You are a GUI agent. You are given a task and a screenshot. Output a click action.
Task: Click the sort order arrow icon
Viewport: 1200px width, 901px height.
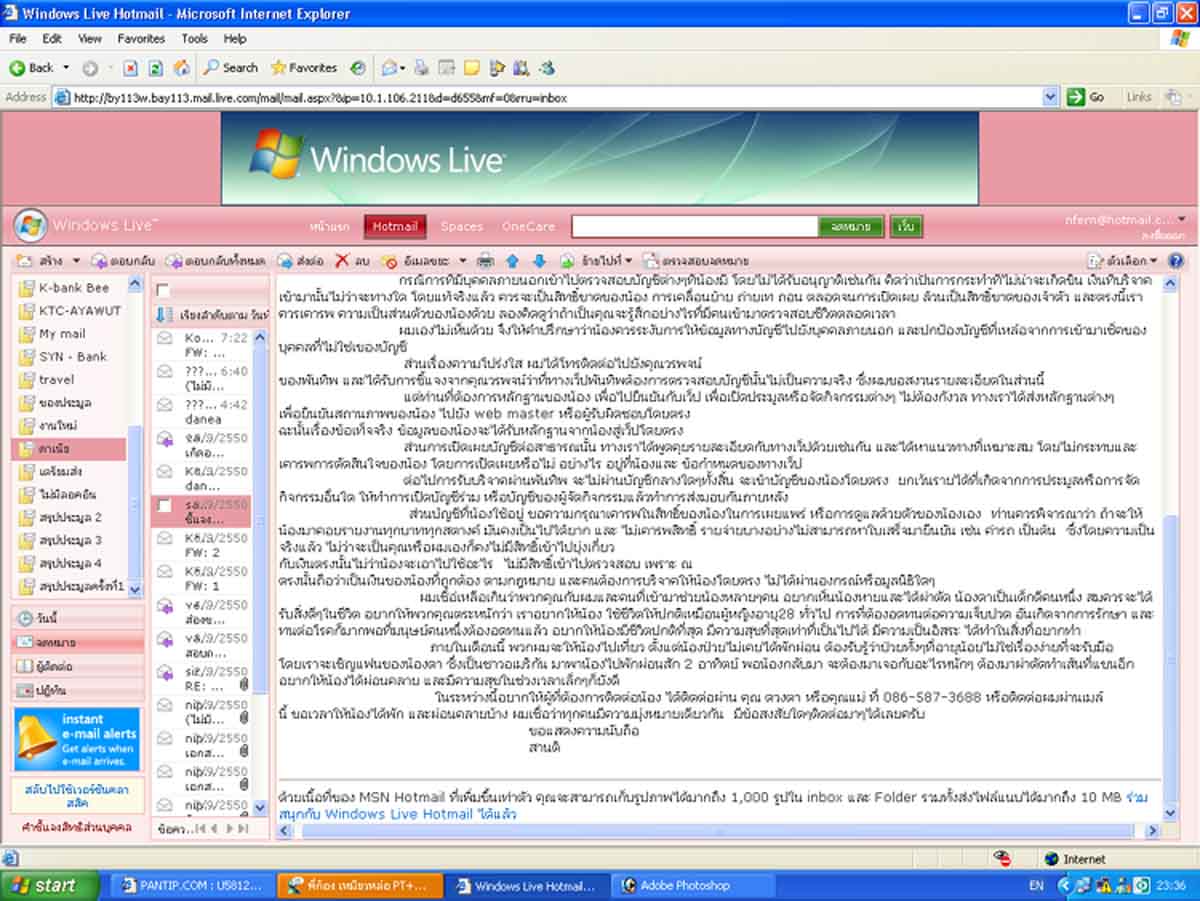pyautogui.click(x=164, y=314)
